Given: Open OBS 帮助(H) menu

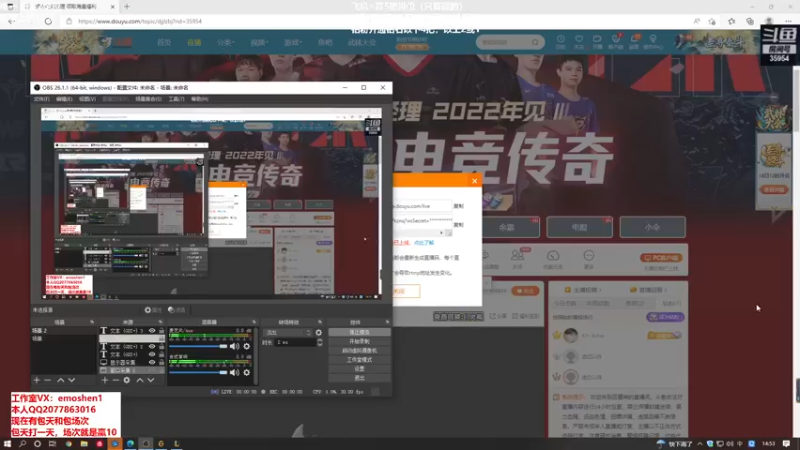Looking at the screenshot, I should tap(199, 99).
